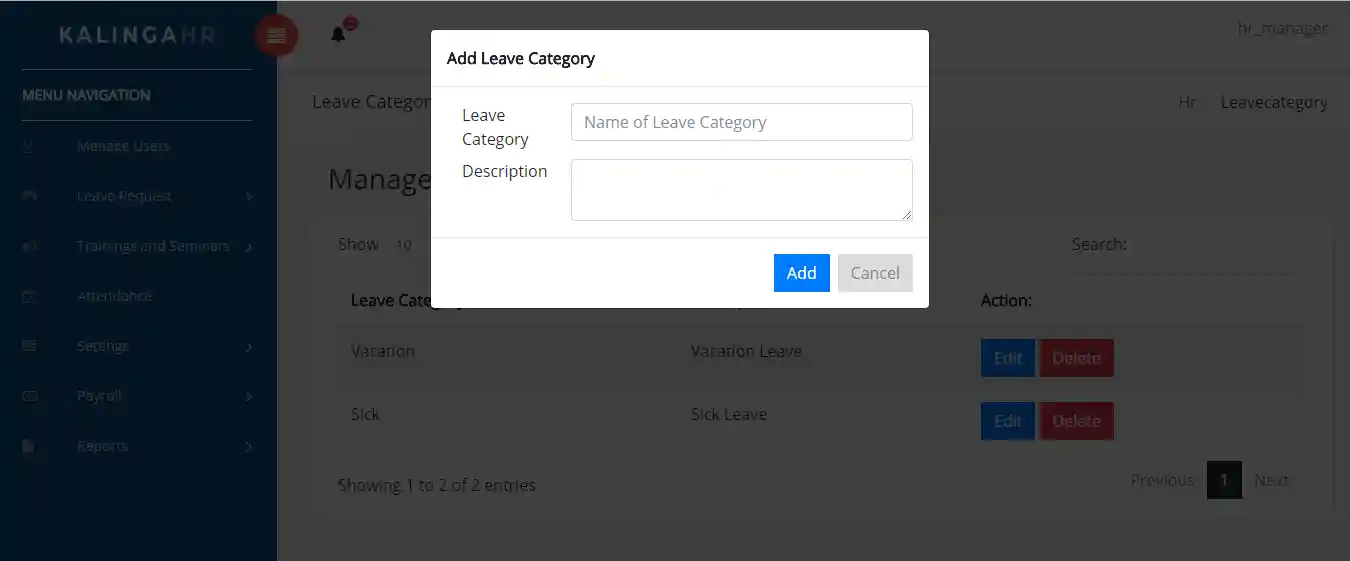Click the Cancel button in dialog
The width and height of the screenshot is (1350, 561).
point(875,273)
